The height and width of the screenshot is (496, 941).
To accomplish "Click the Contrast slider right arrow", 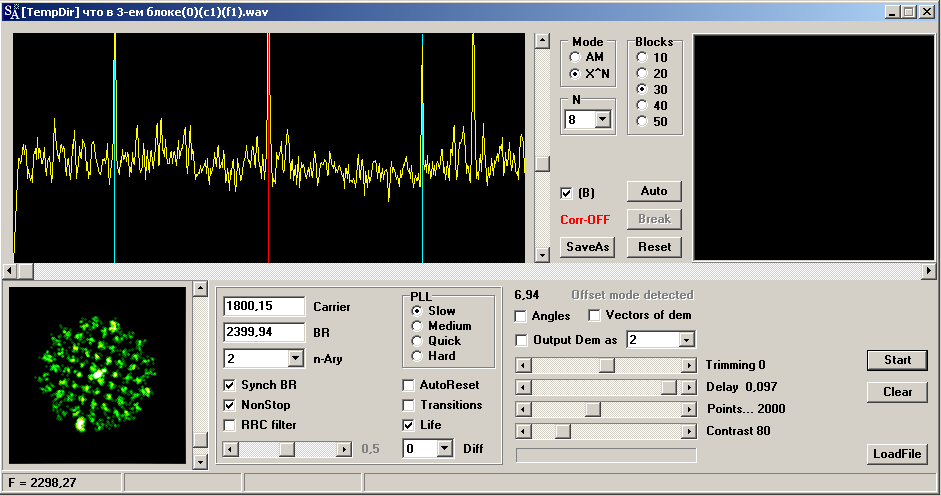I will [x=688, y=431].
